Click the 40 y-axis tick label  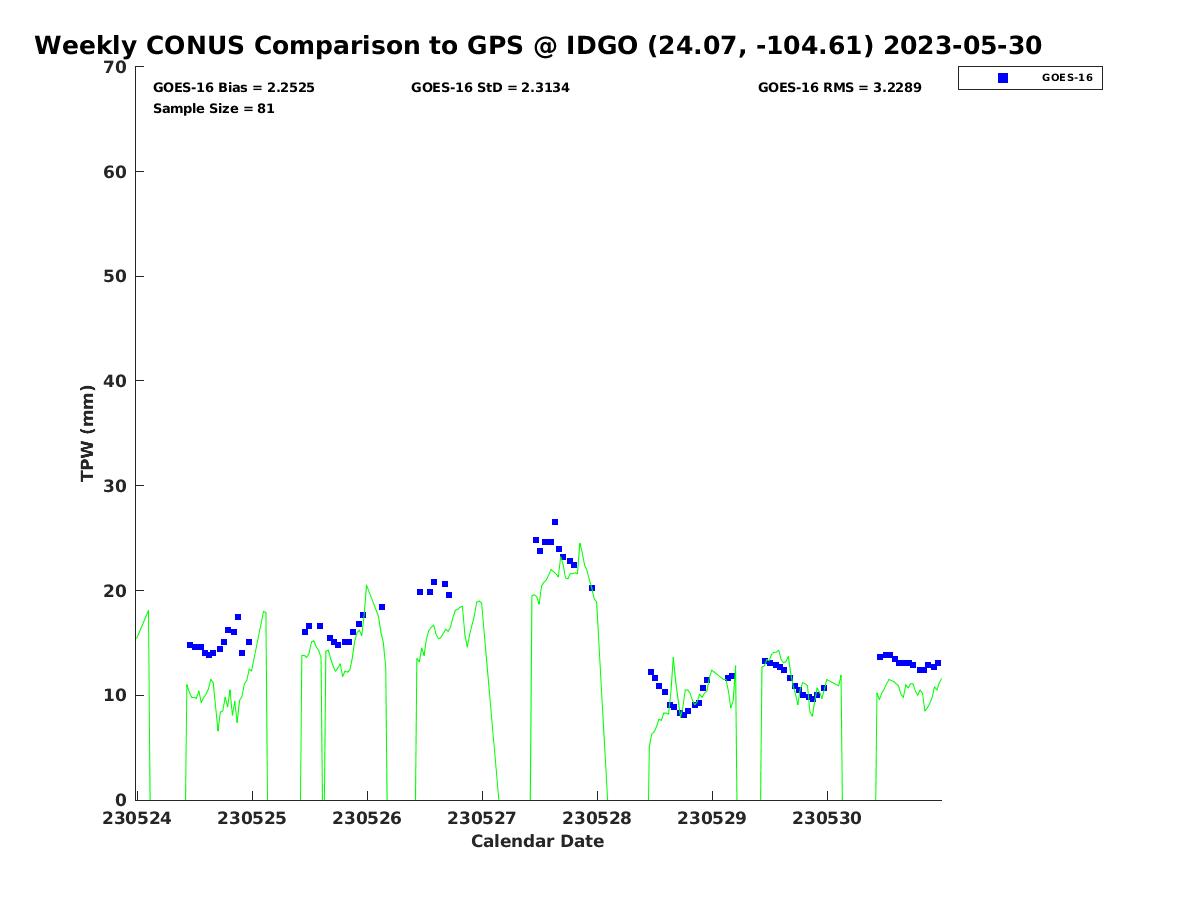(x=116, y=381)
